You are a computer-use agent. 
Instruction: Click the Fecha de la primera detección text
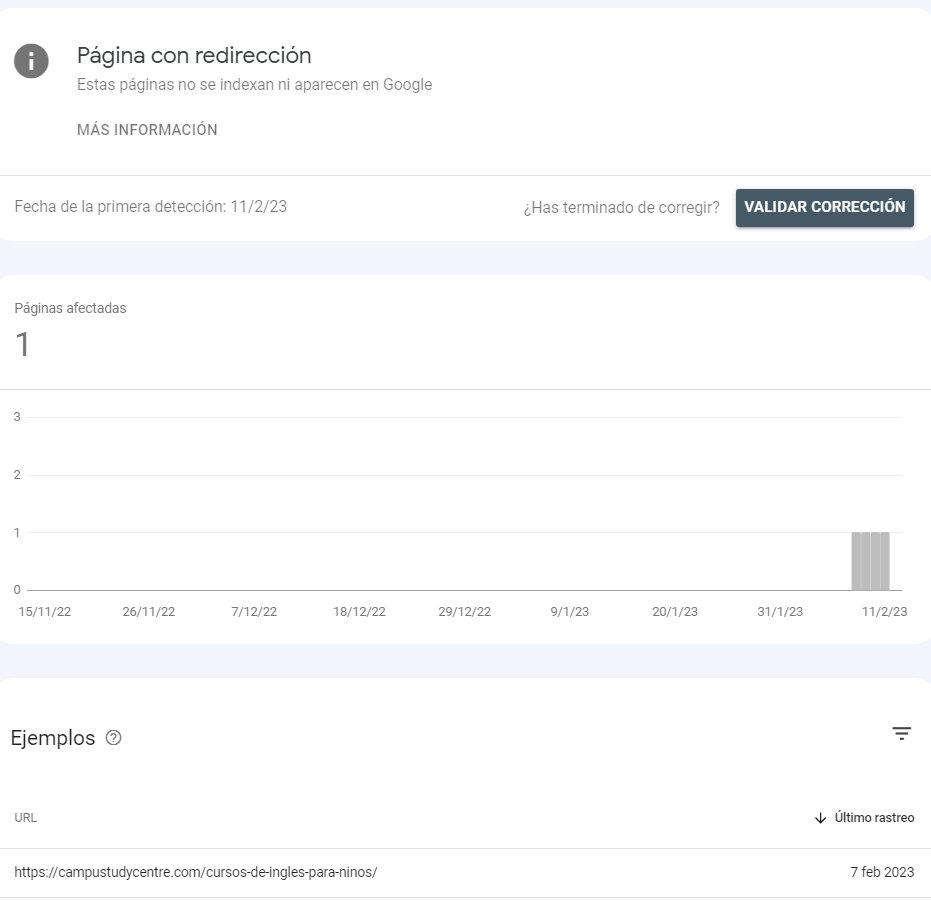(x=150, y=207)
